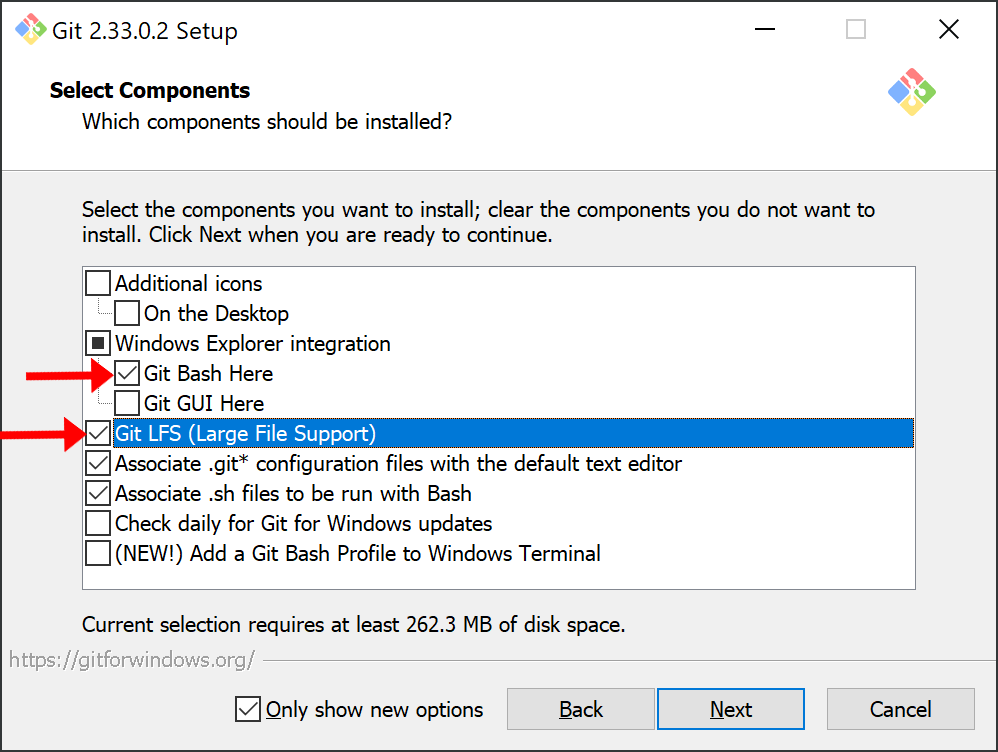Screen dimensions: 998x752
Task: Click the Git logo in title bar
Action: click(31, 29)
